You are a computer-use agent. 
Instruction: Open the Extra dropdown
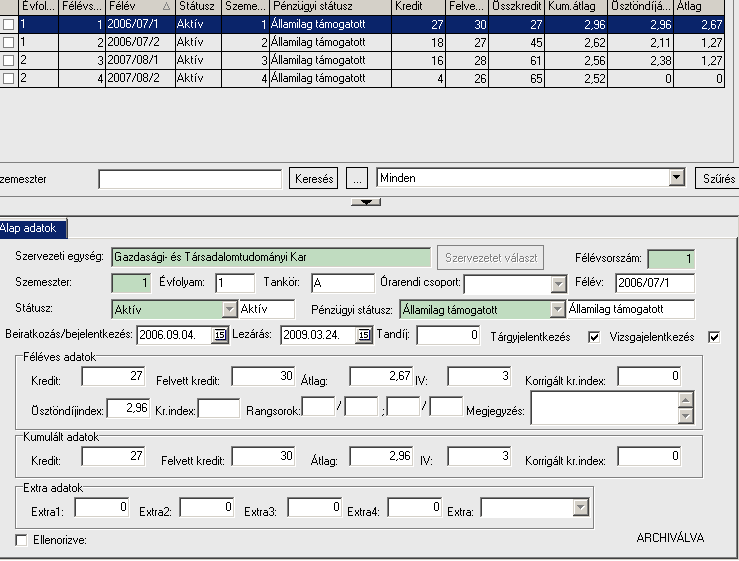pyautogui.click(x=581, y=508)
